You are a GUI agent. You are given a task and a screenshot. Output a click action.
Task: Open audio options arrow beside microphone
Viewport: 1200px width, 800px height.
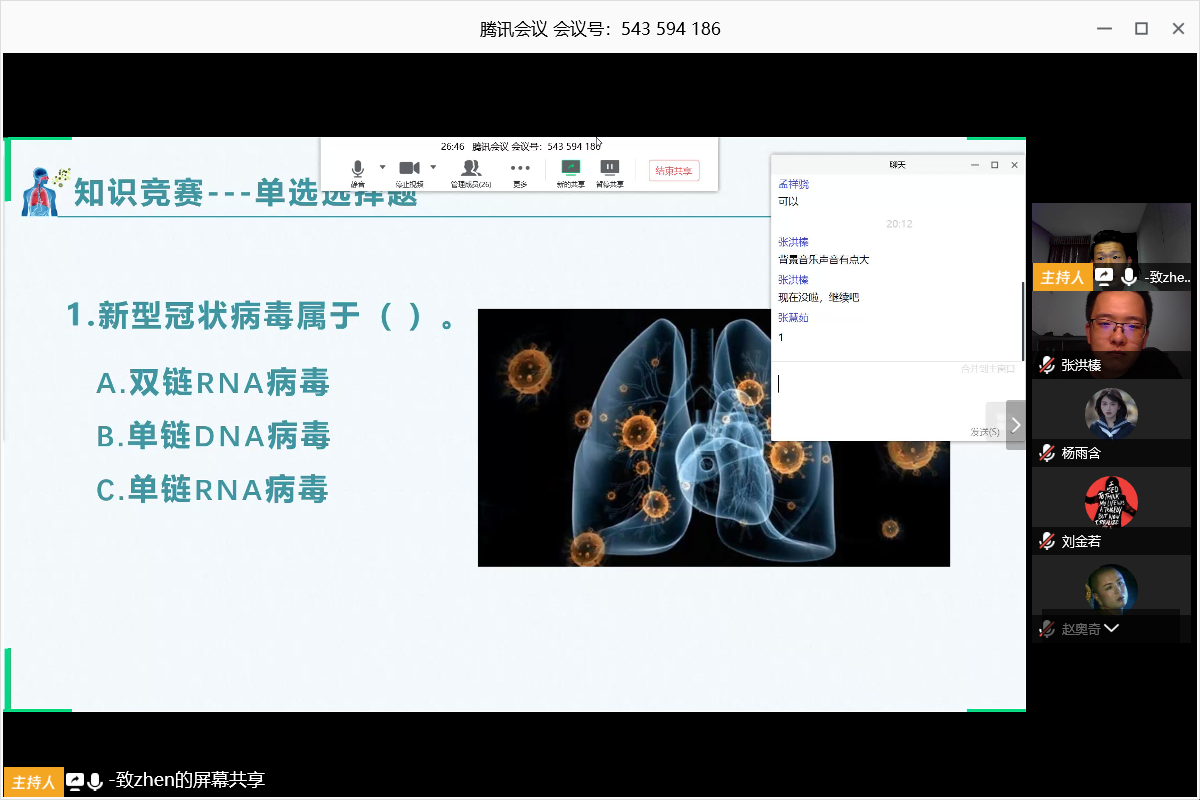(x=382, y=167)
